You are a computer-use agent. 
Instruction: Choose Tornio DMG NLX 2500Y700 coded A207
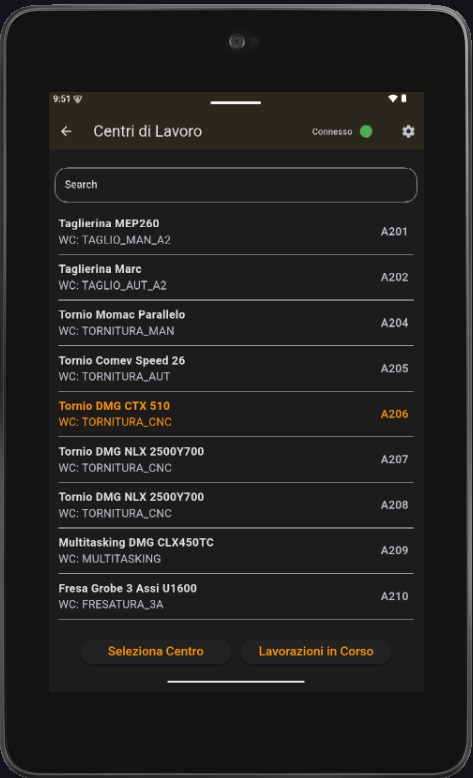pos(236,459)
